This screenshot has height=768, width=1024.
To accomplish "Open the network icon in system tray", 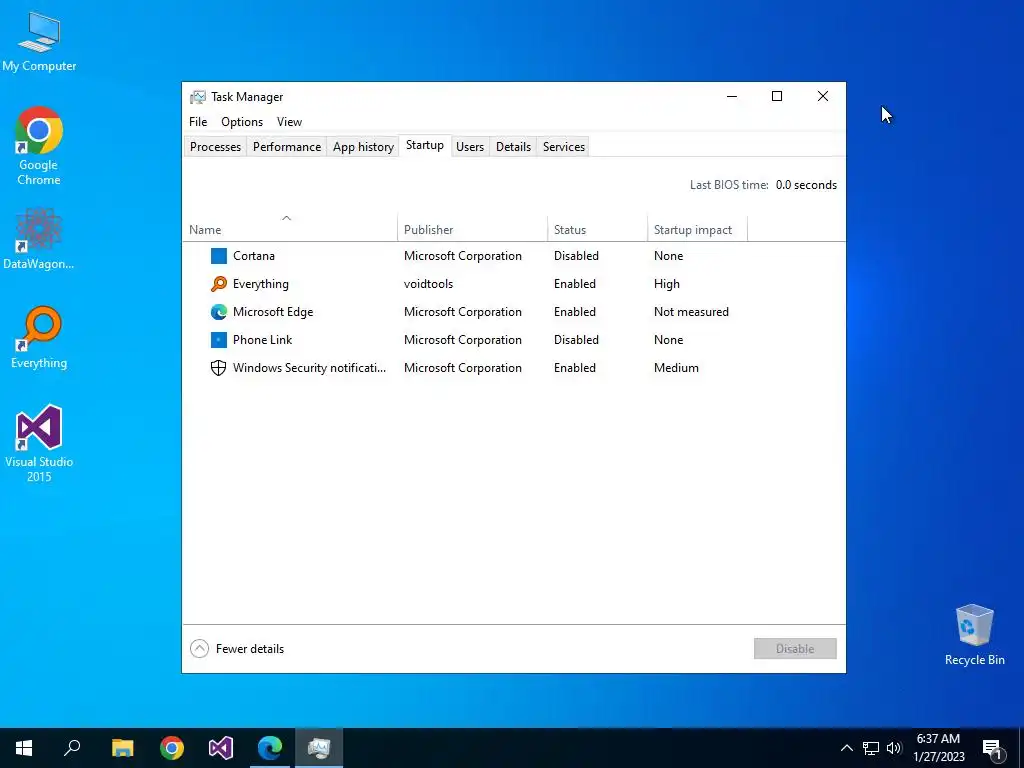I will [871, 748].
